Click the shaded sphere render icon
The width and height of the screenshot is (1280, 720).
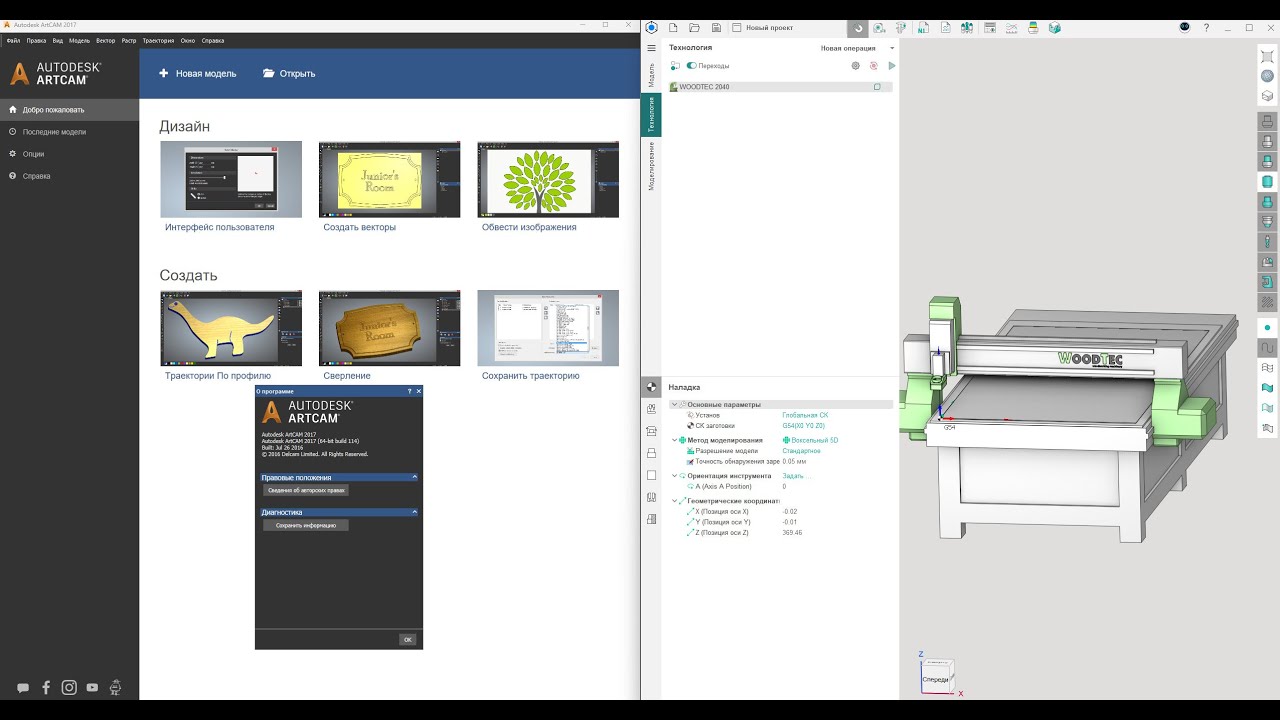(x=1267, y=76)
